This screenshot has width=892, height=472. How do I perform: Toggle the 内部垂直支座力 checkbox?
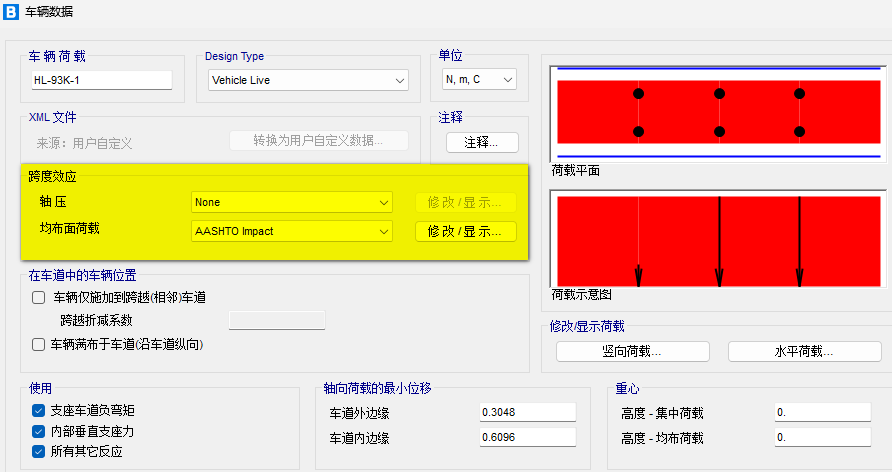[x=39, y=431]
